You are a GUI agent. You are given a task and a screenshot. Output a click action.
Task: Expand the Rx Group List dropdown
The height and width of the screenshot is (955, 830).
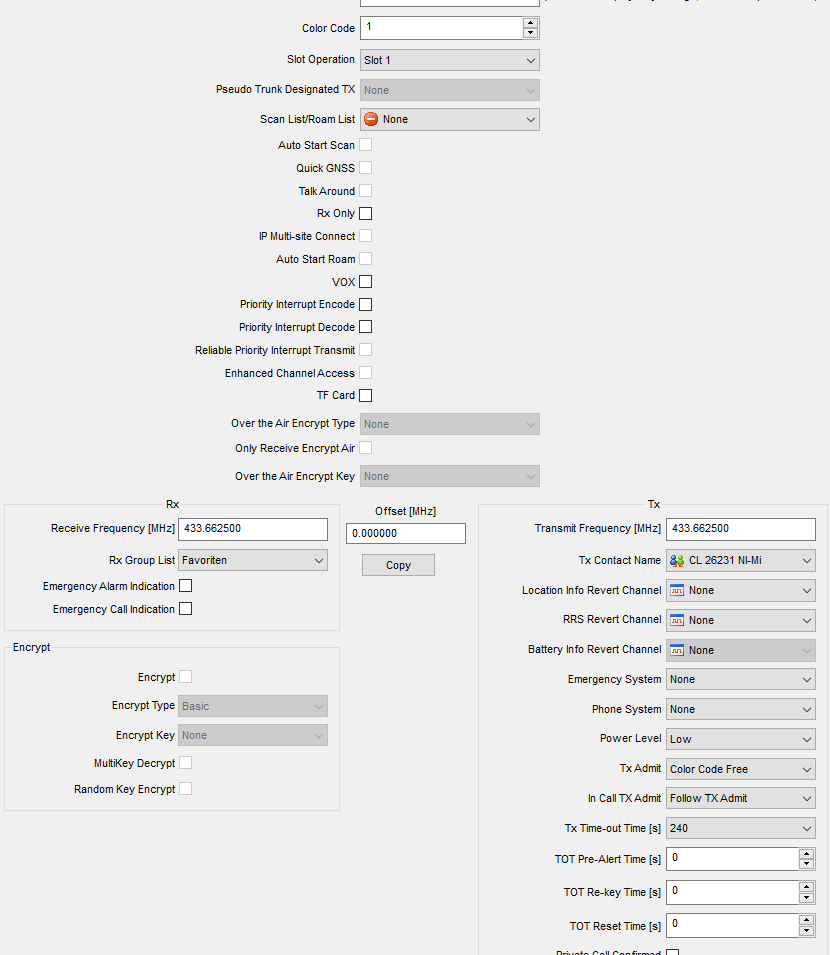click(253, 560)
